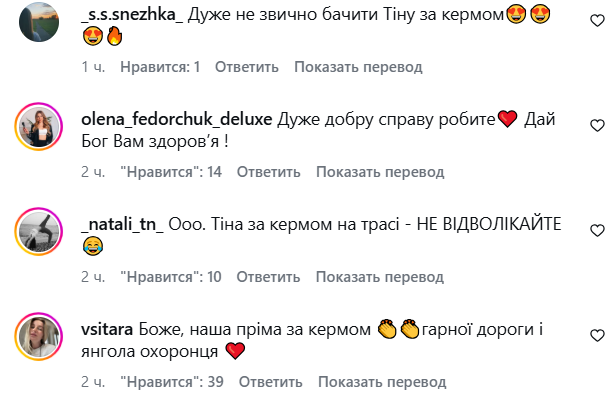
Task: Reply to olena_fedorchuk_deluxe's comment
Action: click(x=269, y=172)
